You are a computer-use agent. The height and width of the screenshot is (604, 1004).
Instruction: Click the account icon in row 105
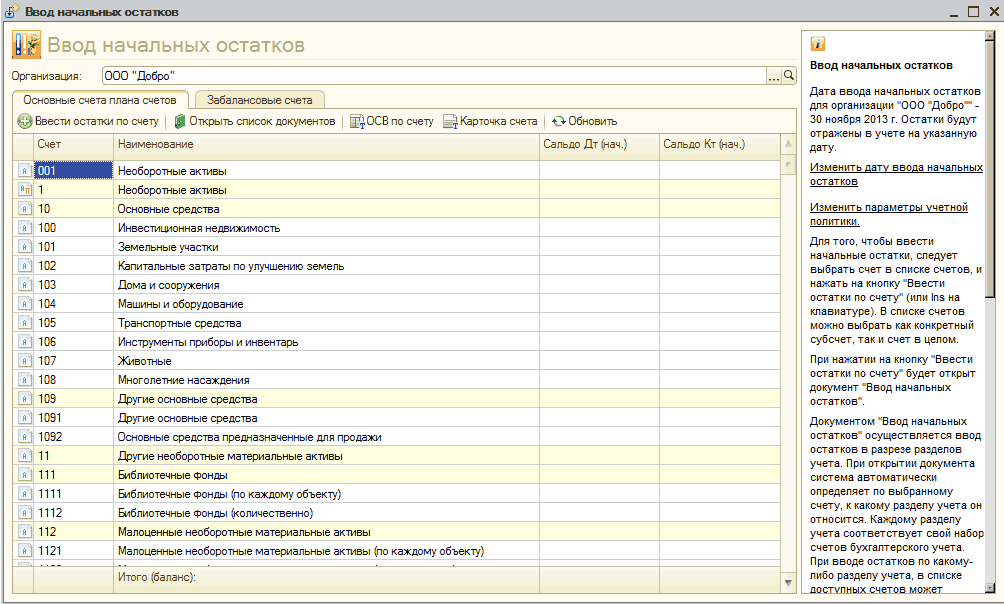24,323
